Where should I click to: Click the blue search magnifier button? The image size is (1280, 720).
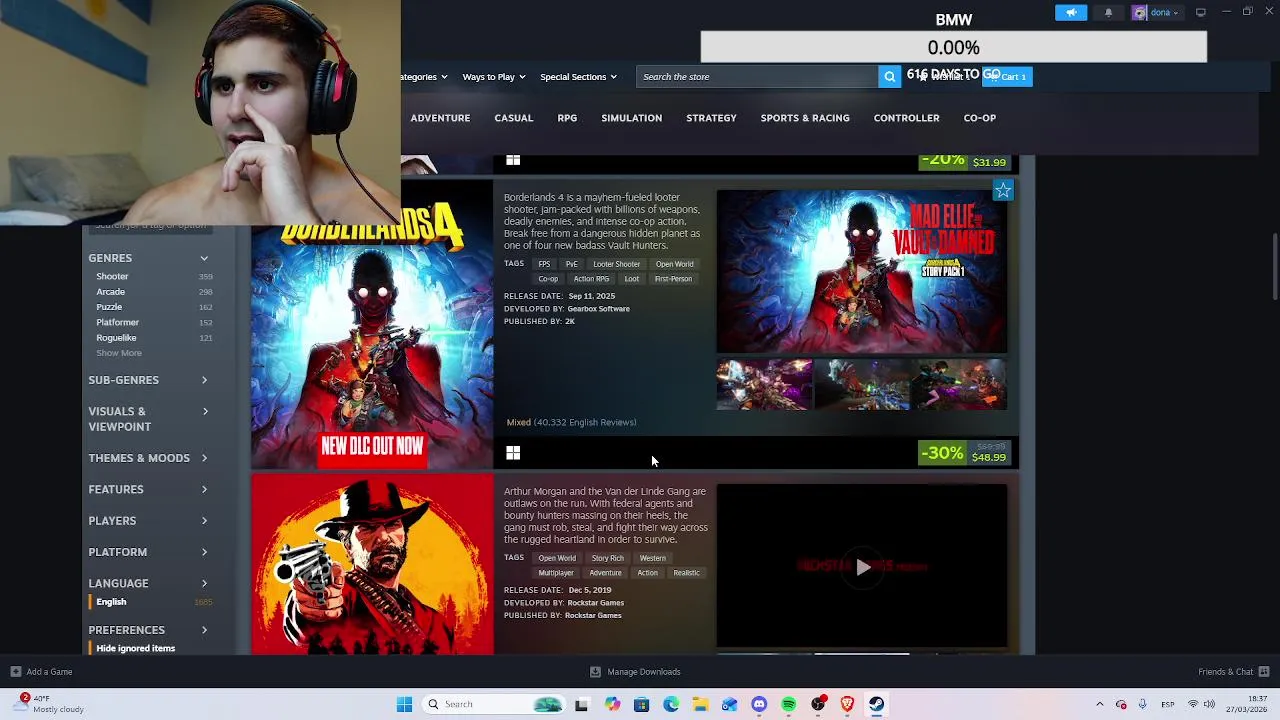tap(889, 77)
